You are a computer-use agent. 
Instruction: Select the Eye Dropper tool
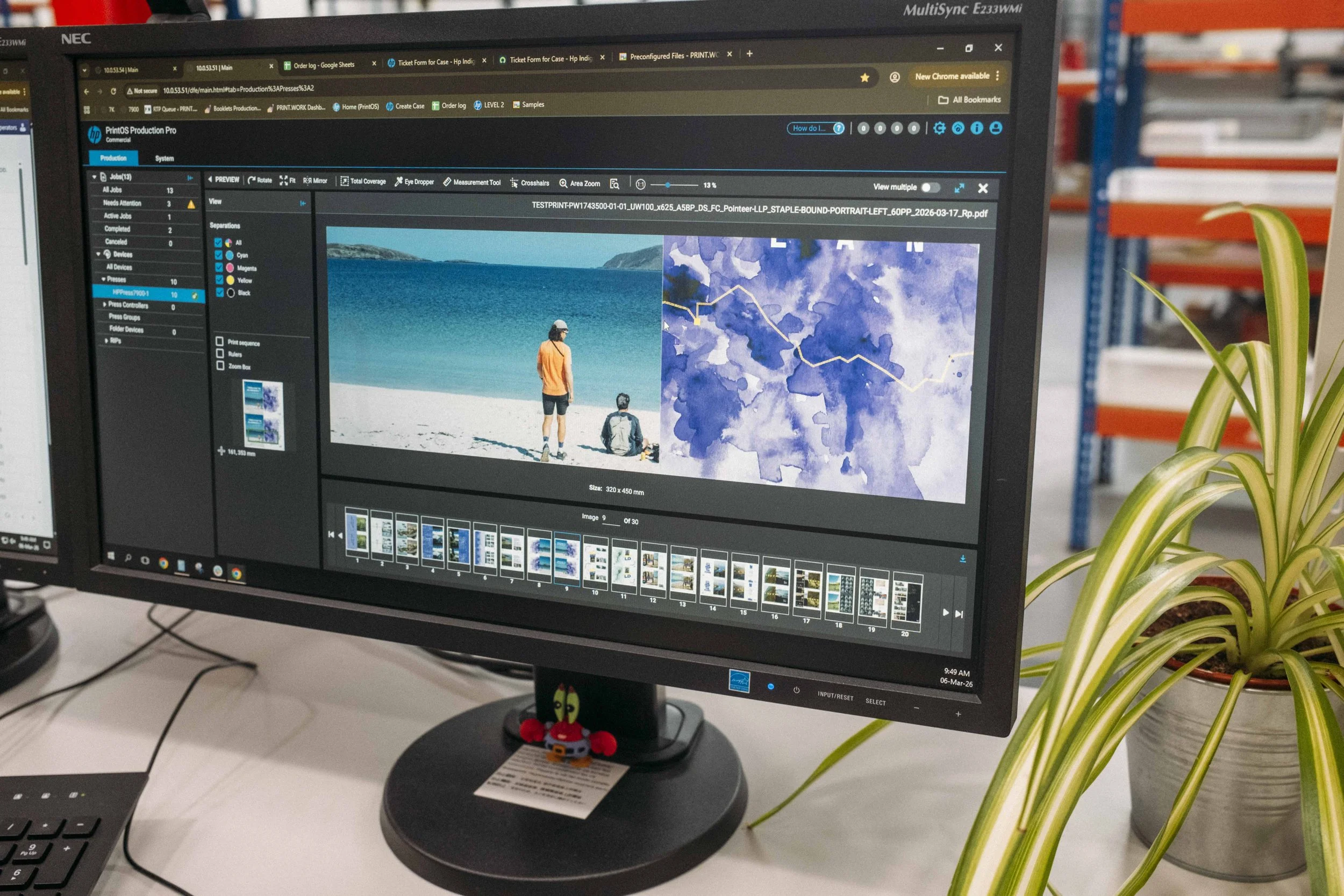[414, 182]
